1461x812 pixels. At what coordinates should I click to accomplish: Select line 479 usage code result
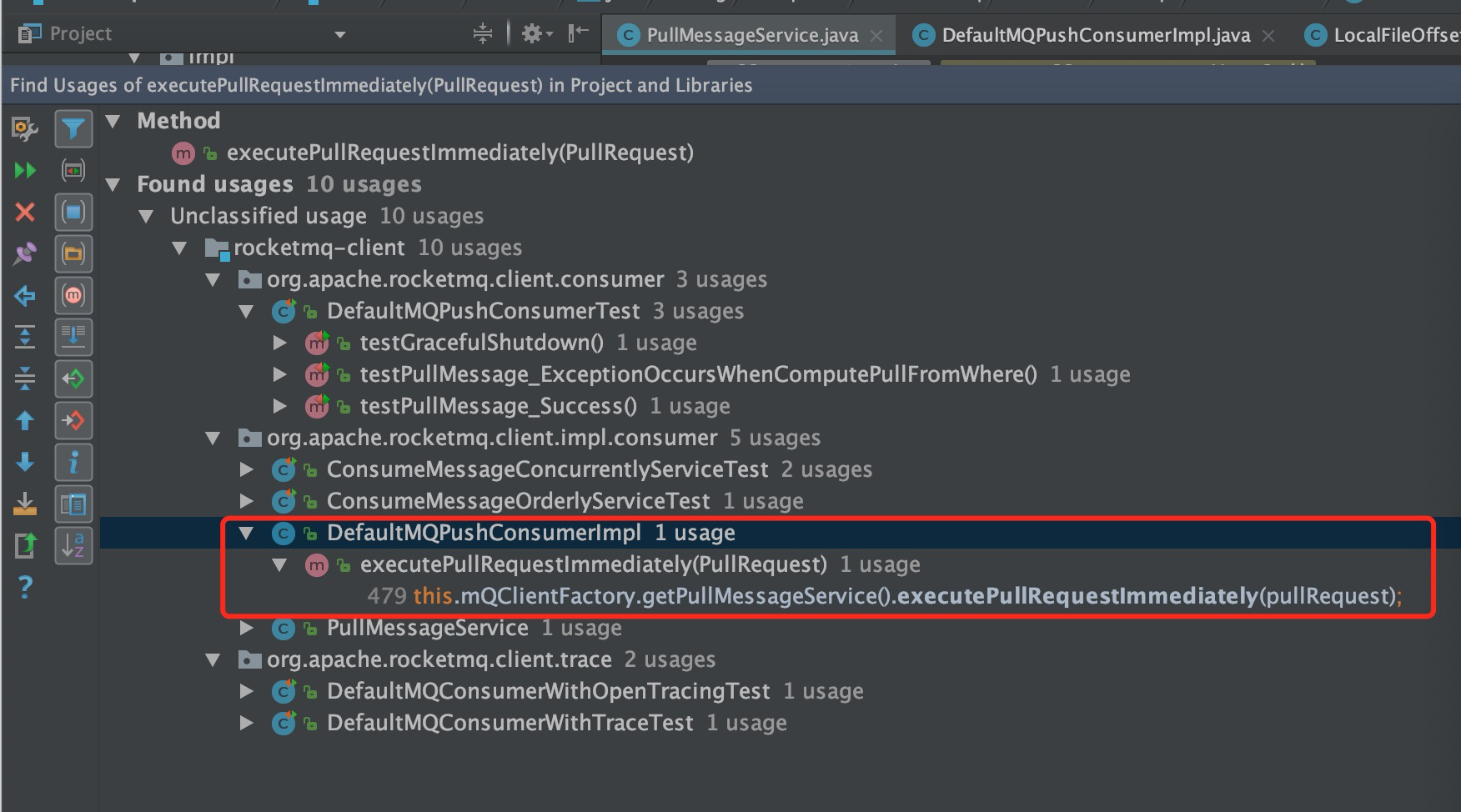(884, 596)
